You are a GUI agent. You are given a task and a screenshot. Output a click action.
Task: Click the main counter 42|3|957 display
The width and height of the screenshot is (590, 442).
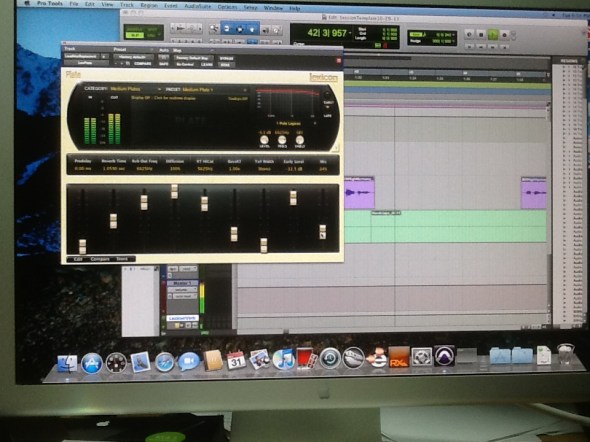327,33
